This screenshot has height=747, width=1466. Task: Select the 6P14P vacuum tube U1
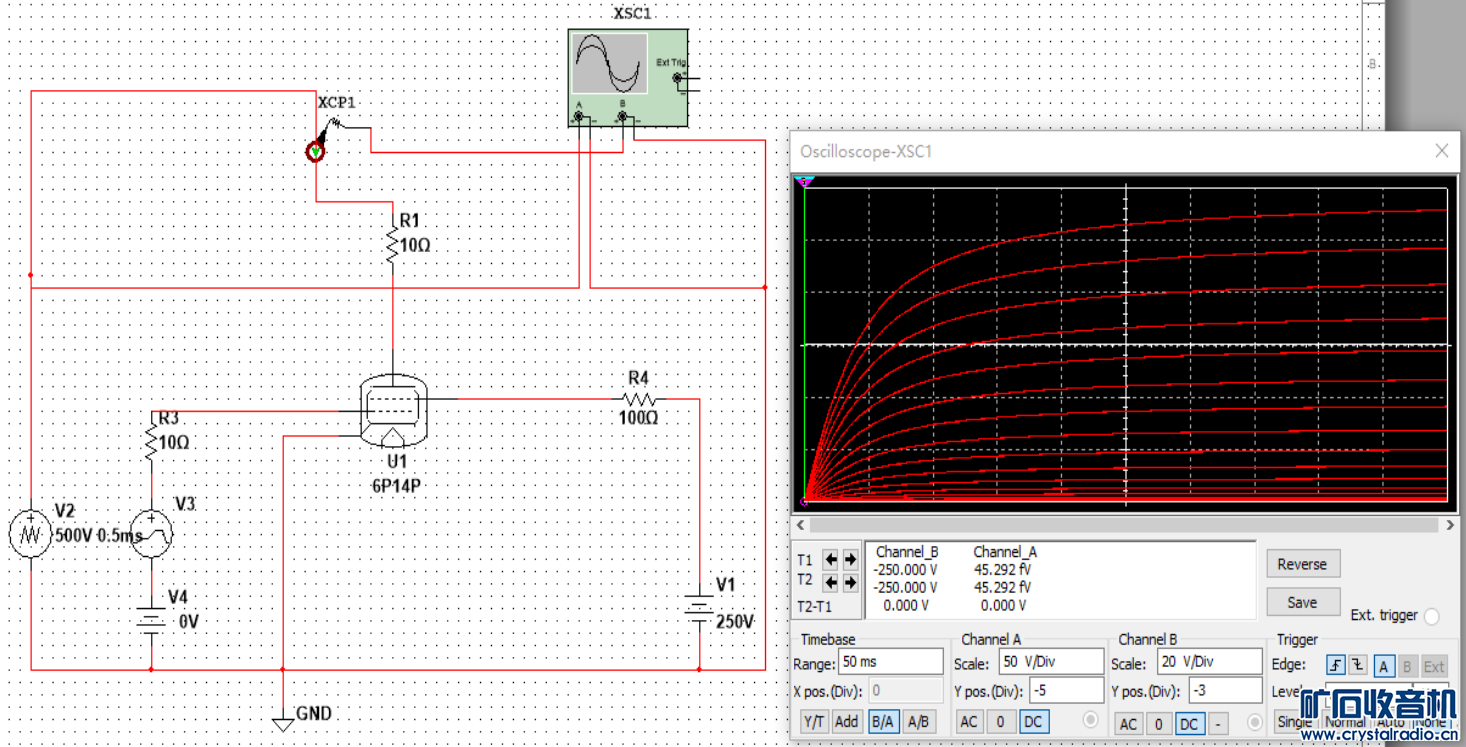tap(394, 409)
